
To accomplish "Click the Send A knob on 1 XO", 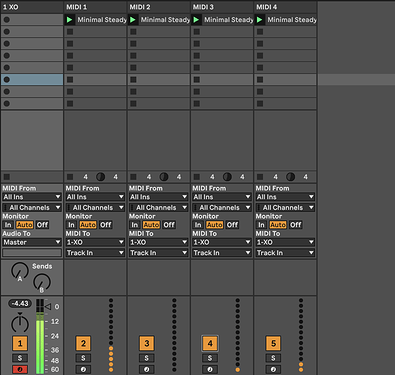I will pyautogui.click(x=20, y=271).
